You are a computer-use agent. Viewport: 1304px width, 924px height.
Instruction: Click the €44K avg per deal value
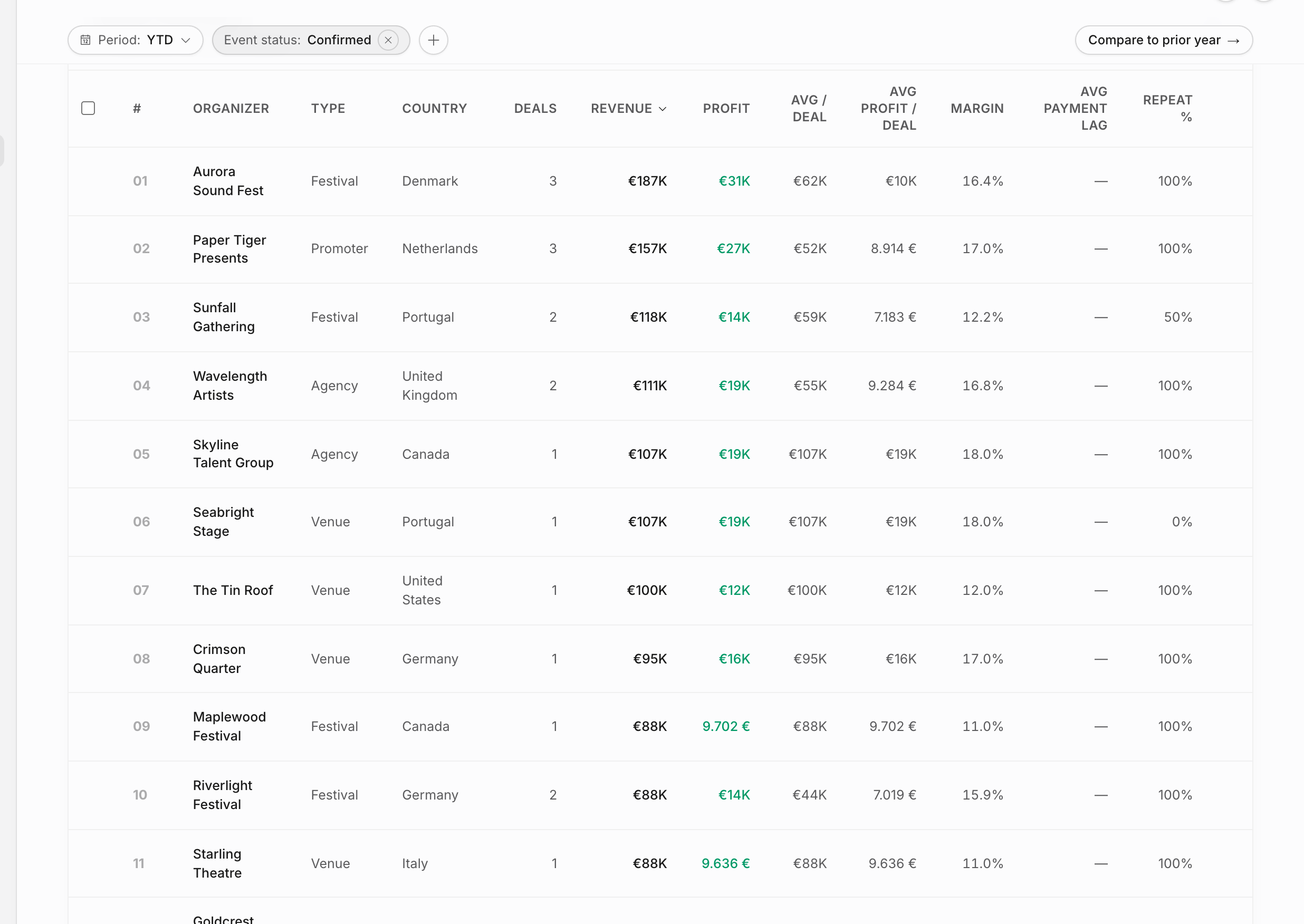[x=810, y=794]
